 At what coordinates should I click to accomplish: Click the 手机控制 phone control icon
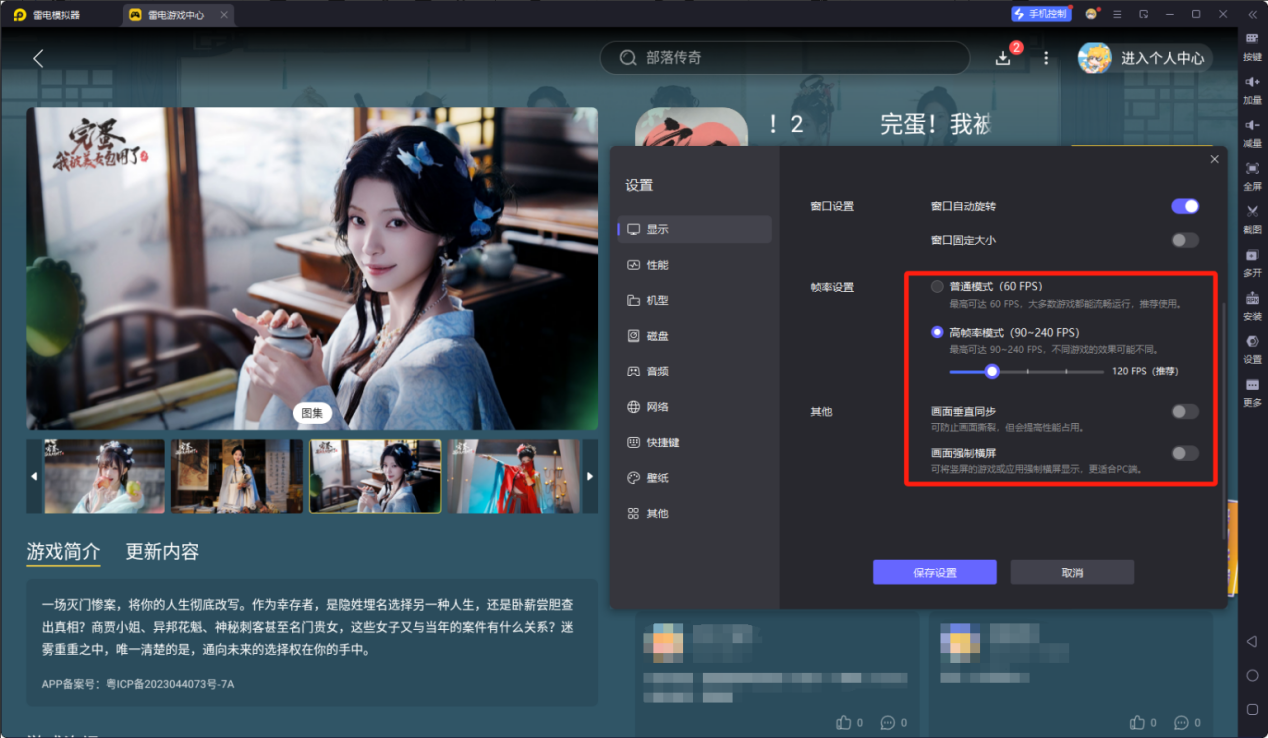[1044, 14]
